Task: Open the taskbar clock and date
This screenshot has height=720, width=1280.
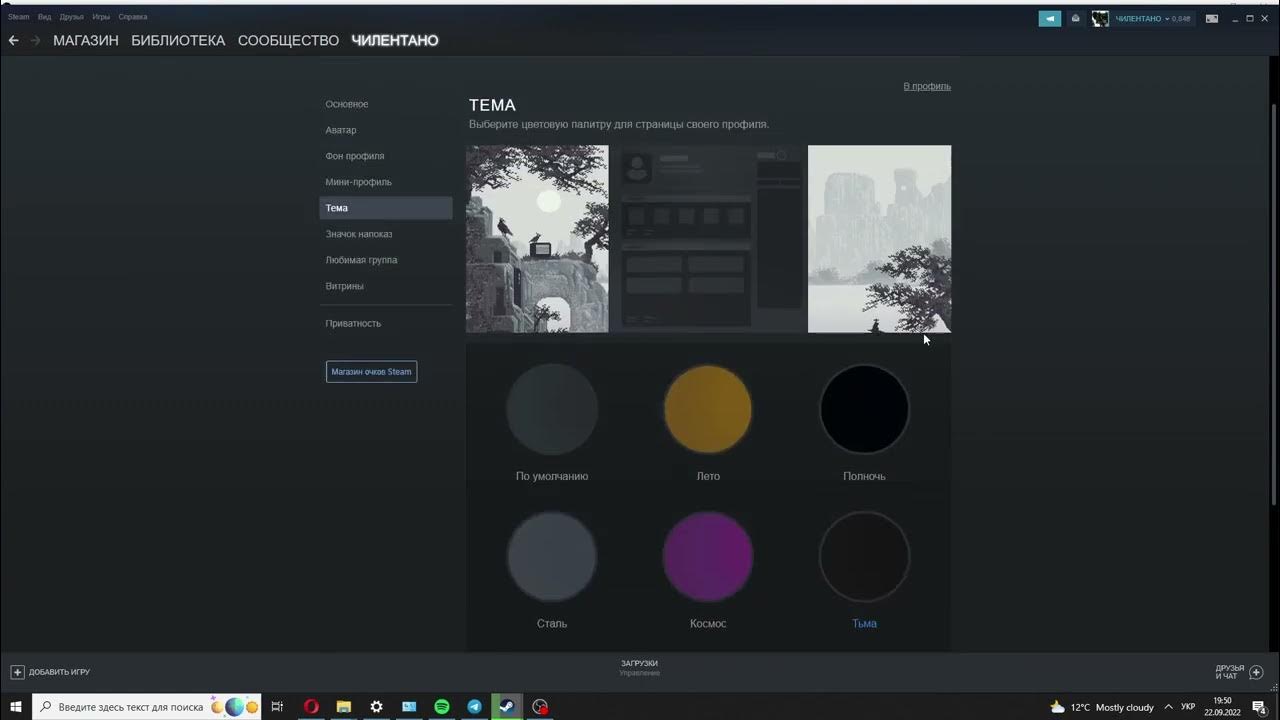Action: click(x=1222, y=707)
